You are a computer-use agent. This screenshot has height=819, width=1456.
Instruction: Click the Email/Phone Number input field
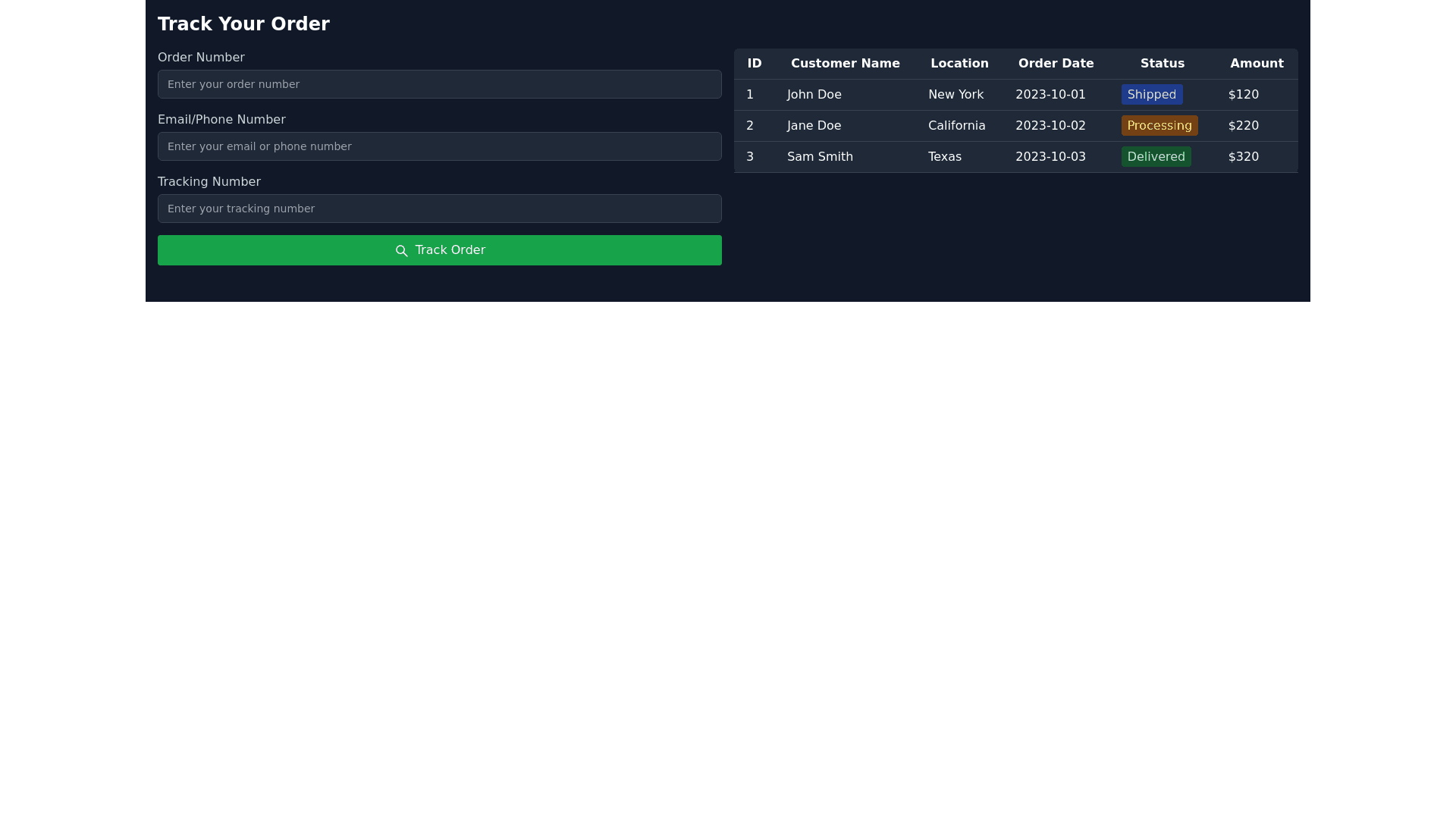(439, 146)
